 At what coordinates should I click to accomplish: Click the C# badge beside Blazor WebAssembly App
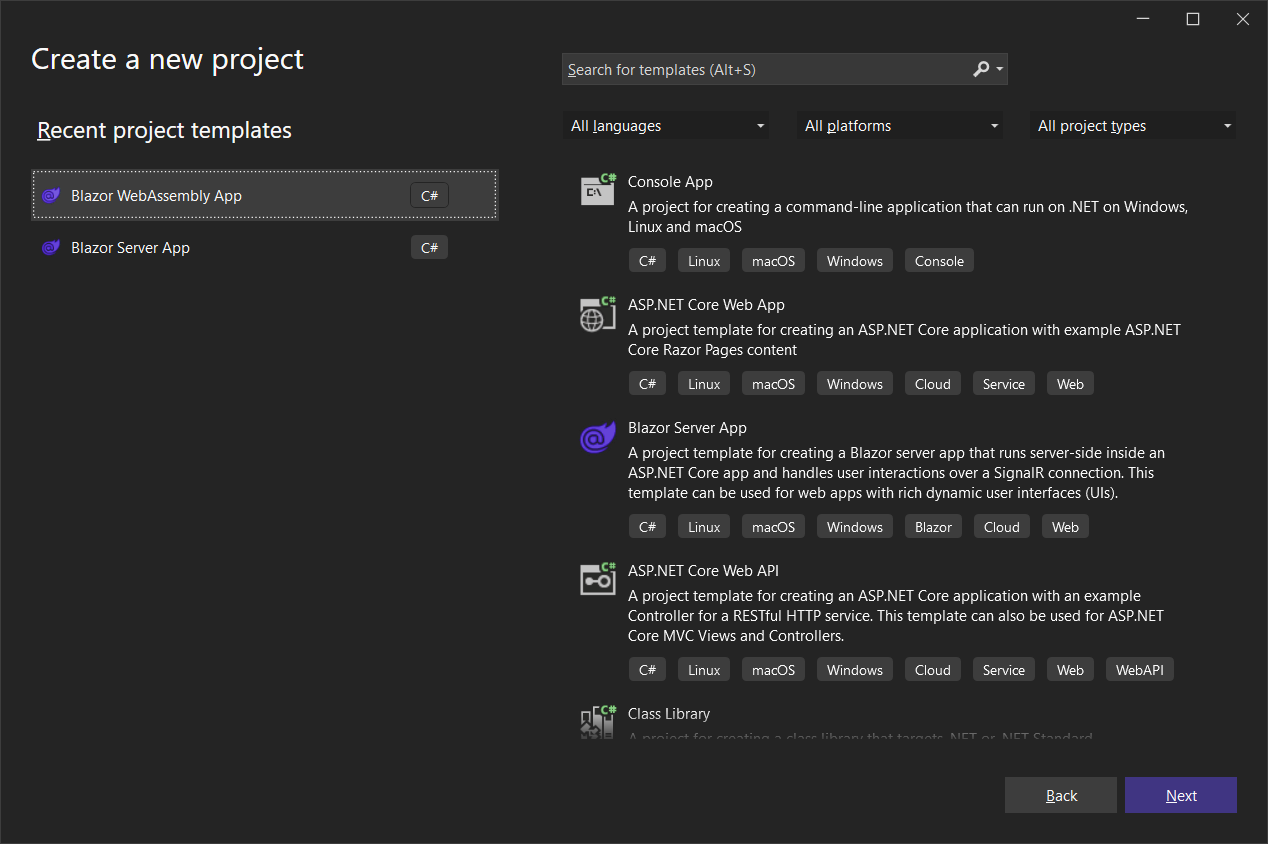point(429,196)
